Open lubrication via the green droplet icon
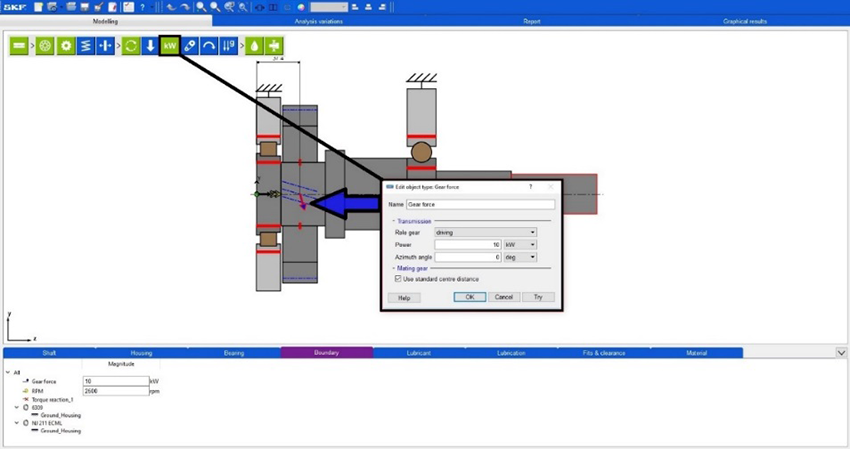 254,46
